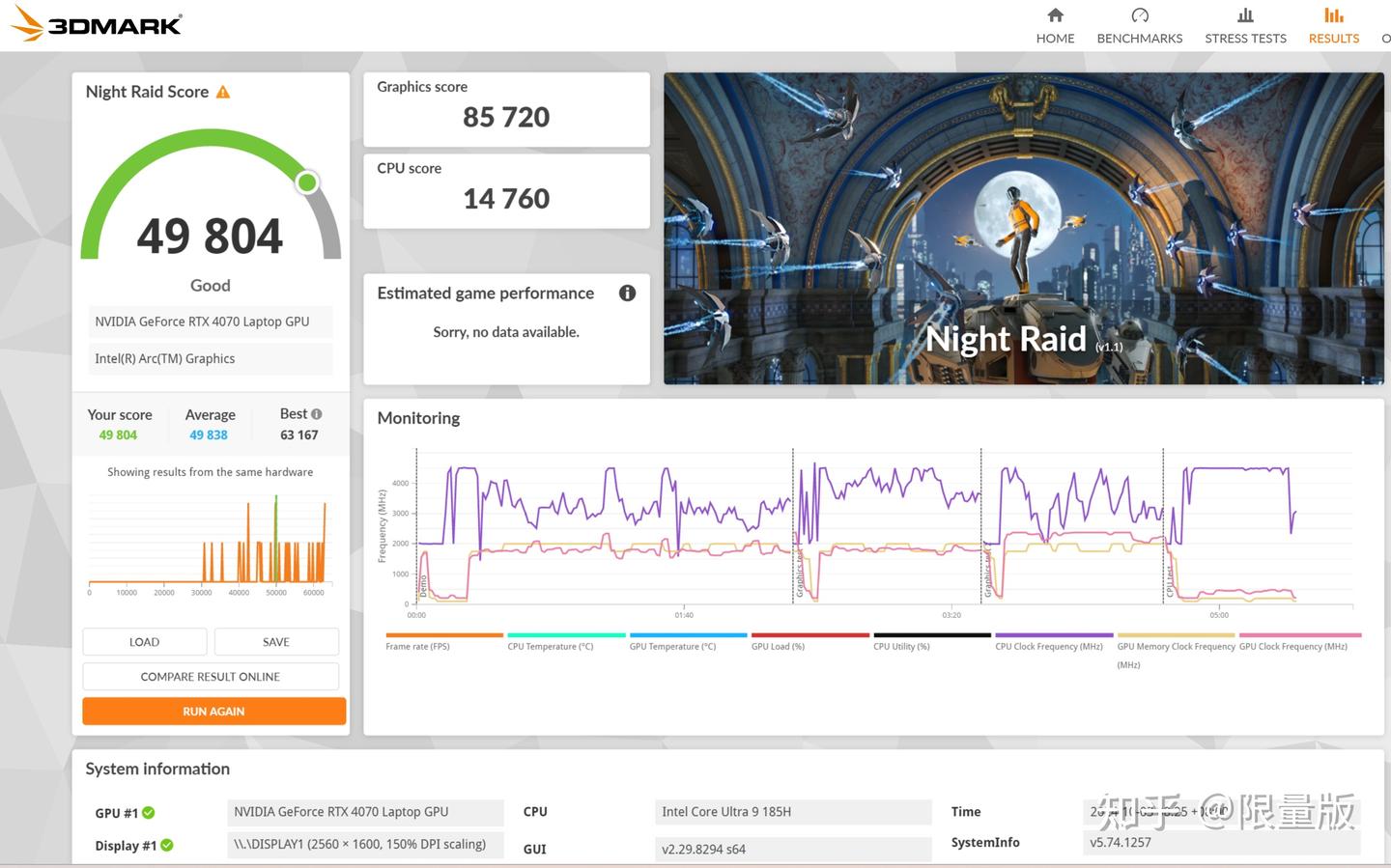Select the HOME menu label
This screenshot has width=1391, height=868.
[1055, 39]
